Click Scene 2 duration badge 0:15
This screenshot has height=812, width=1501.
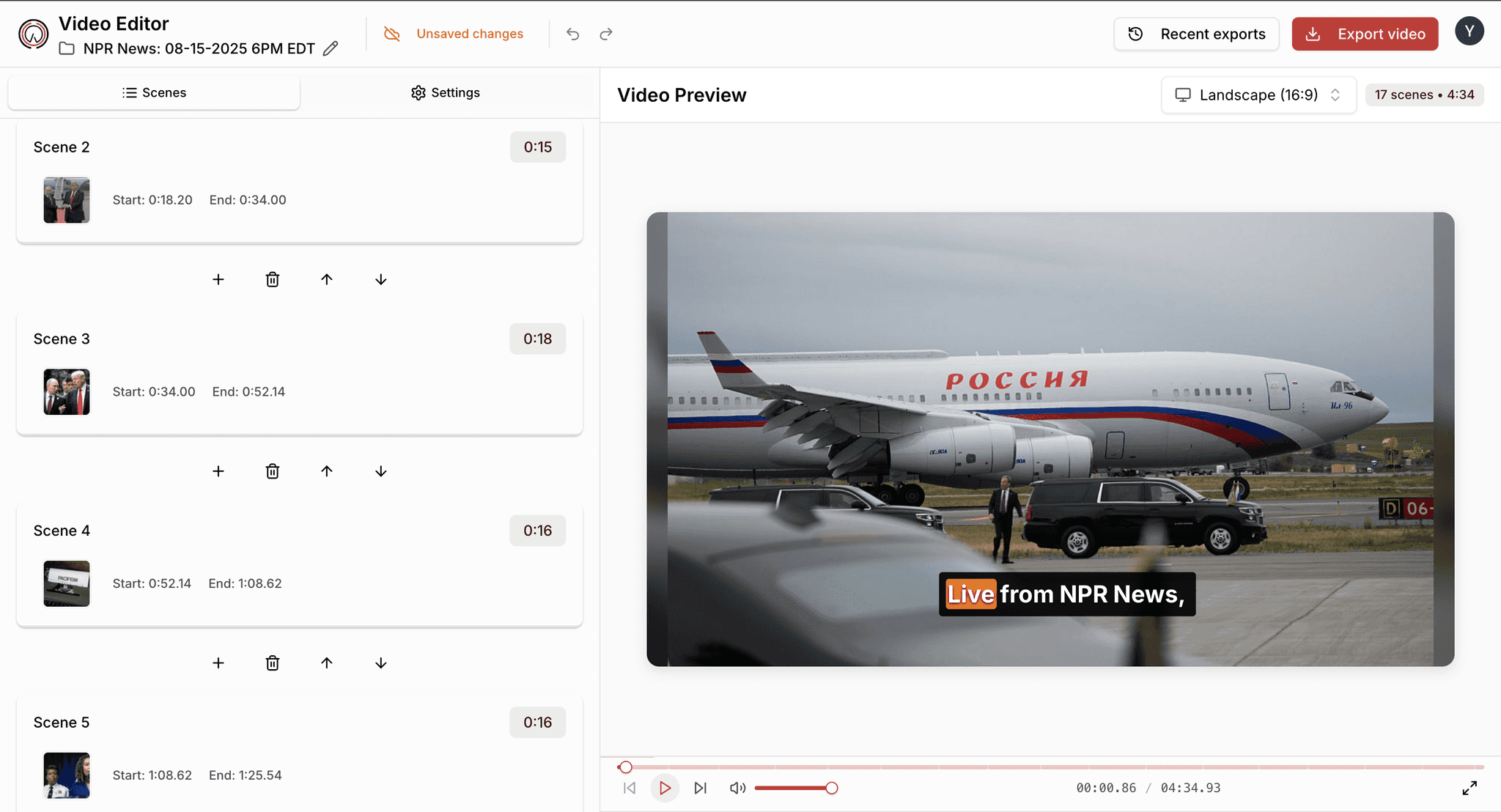click(x=538, y=147)
